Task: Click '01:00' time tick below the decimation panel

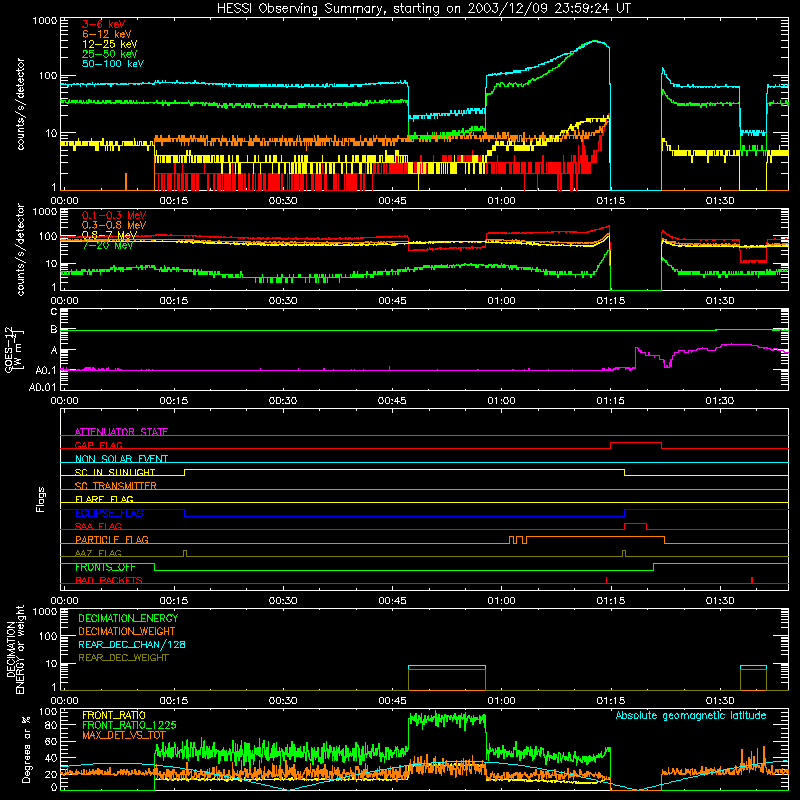Action: (x=502, y=701)
